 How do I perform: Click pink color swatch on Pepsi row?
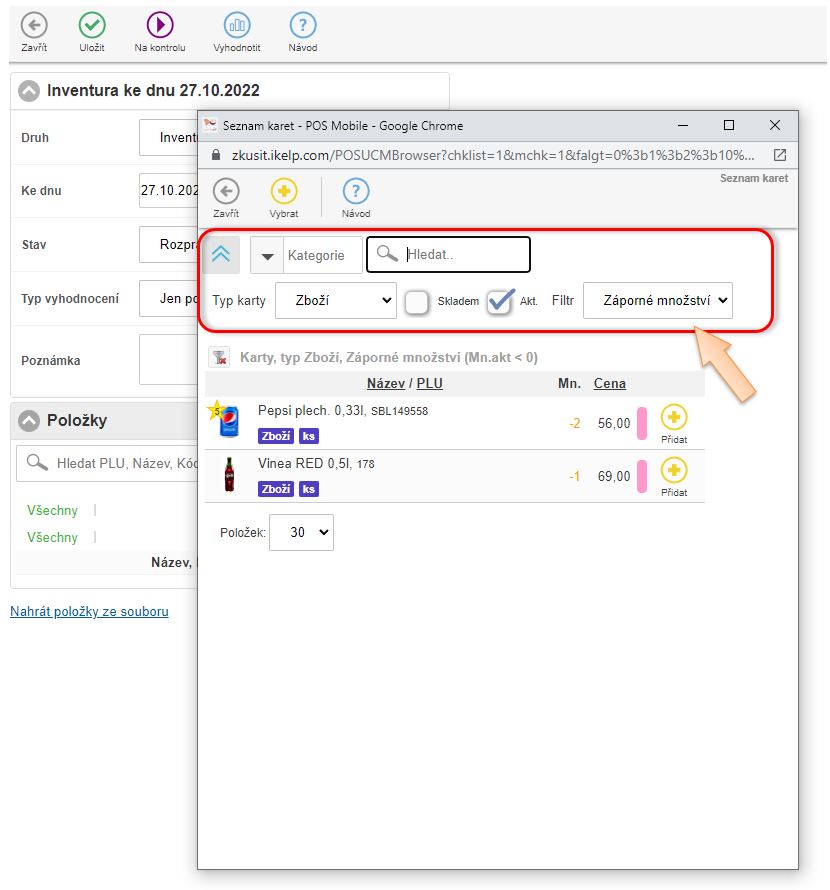642,423
